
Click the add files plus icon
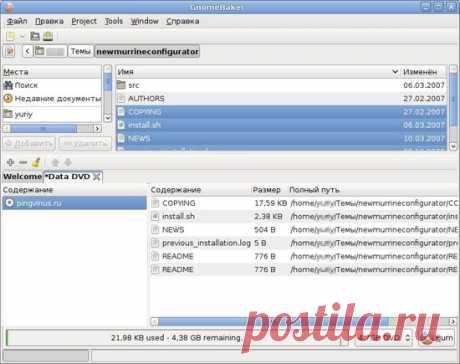10,162
